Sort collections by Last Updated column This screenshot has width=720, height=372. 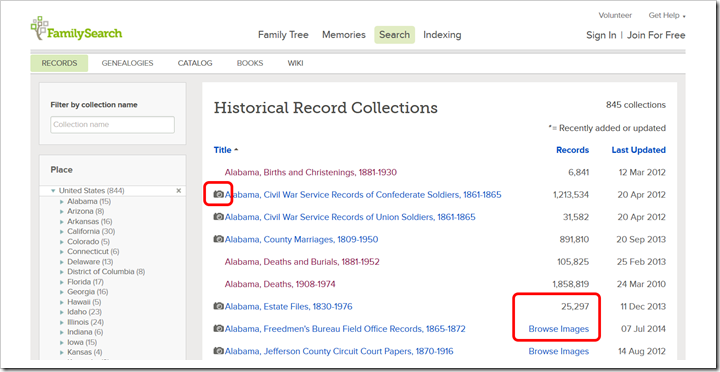pos(638,150)
